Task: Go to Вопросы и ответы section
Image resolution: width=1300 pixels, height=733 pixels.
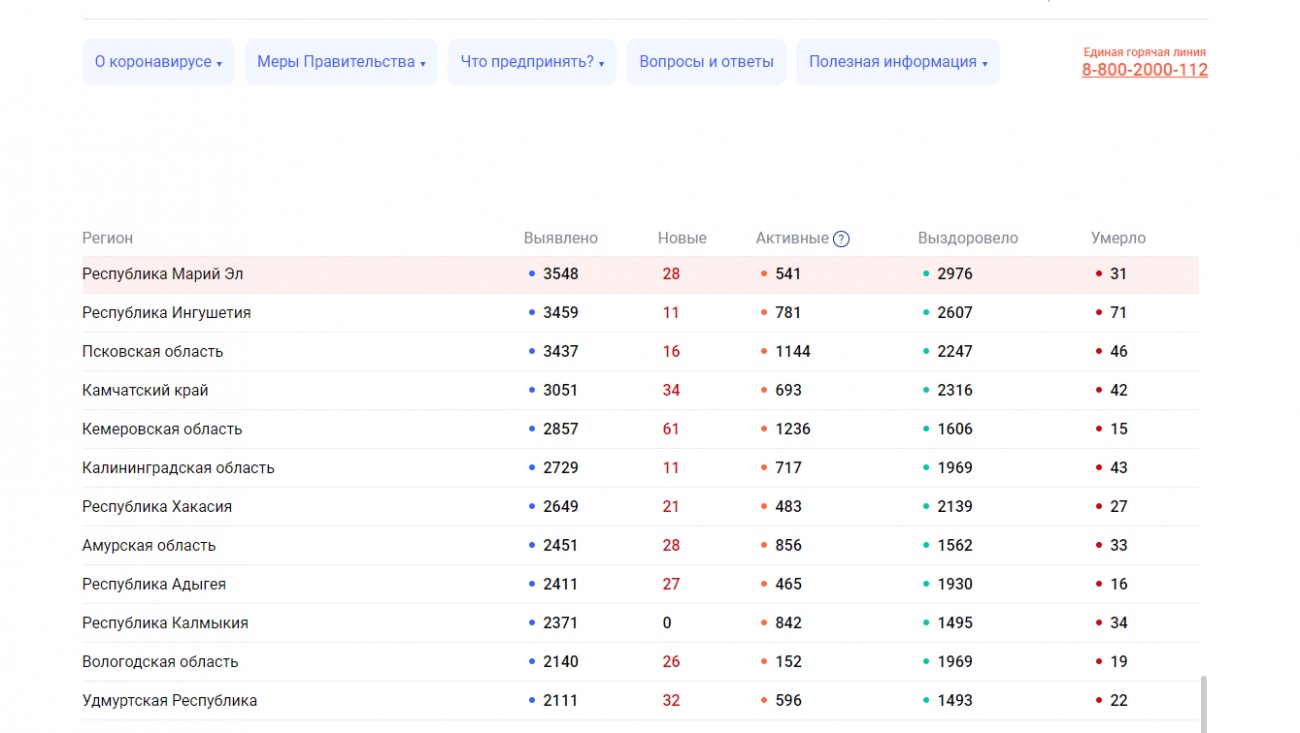Action: tap(706, 62)
